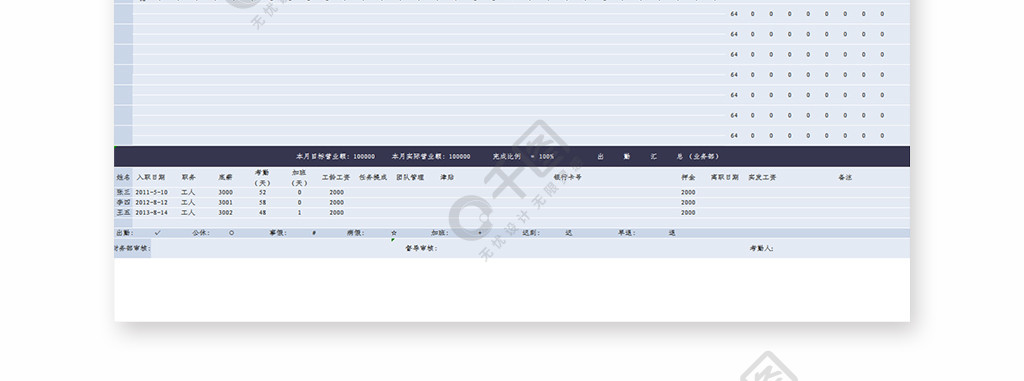Click the 本月目标营业额: 100000 text
Viewport: 1024px width, 381px height.
coord(336,157)
